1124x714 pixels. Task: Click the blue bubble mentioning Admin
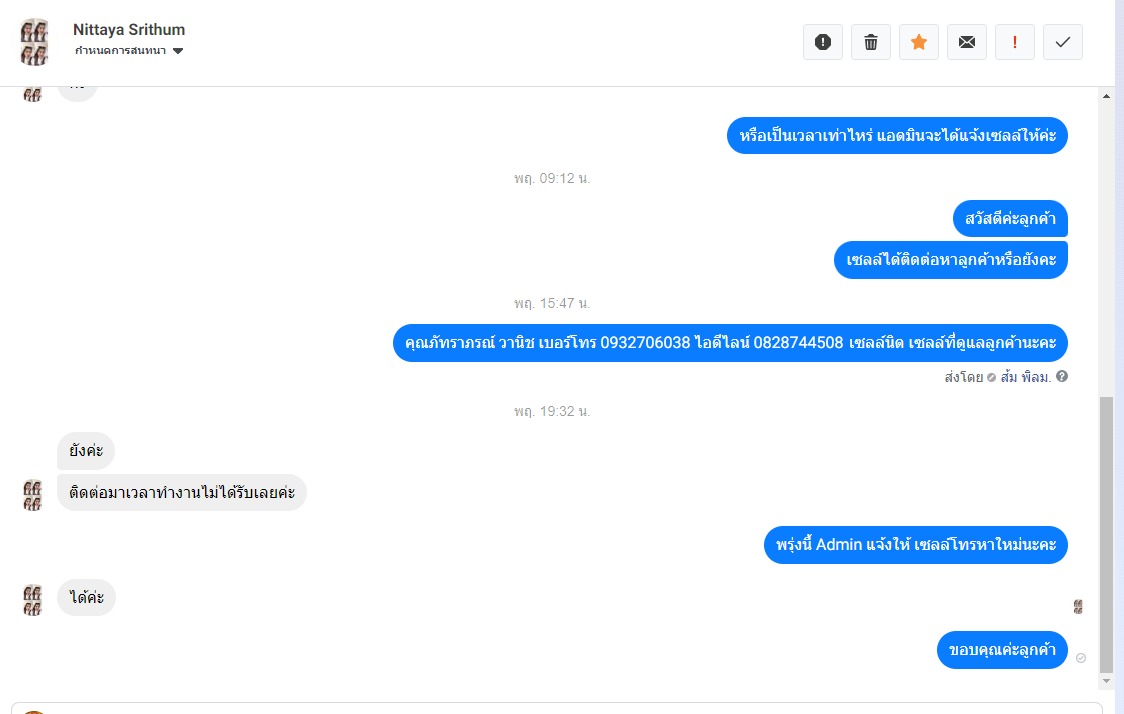pyautogui.click(x=915, y=545)
